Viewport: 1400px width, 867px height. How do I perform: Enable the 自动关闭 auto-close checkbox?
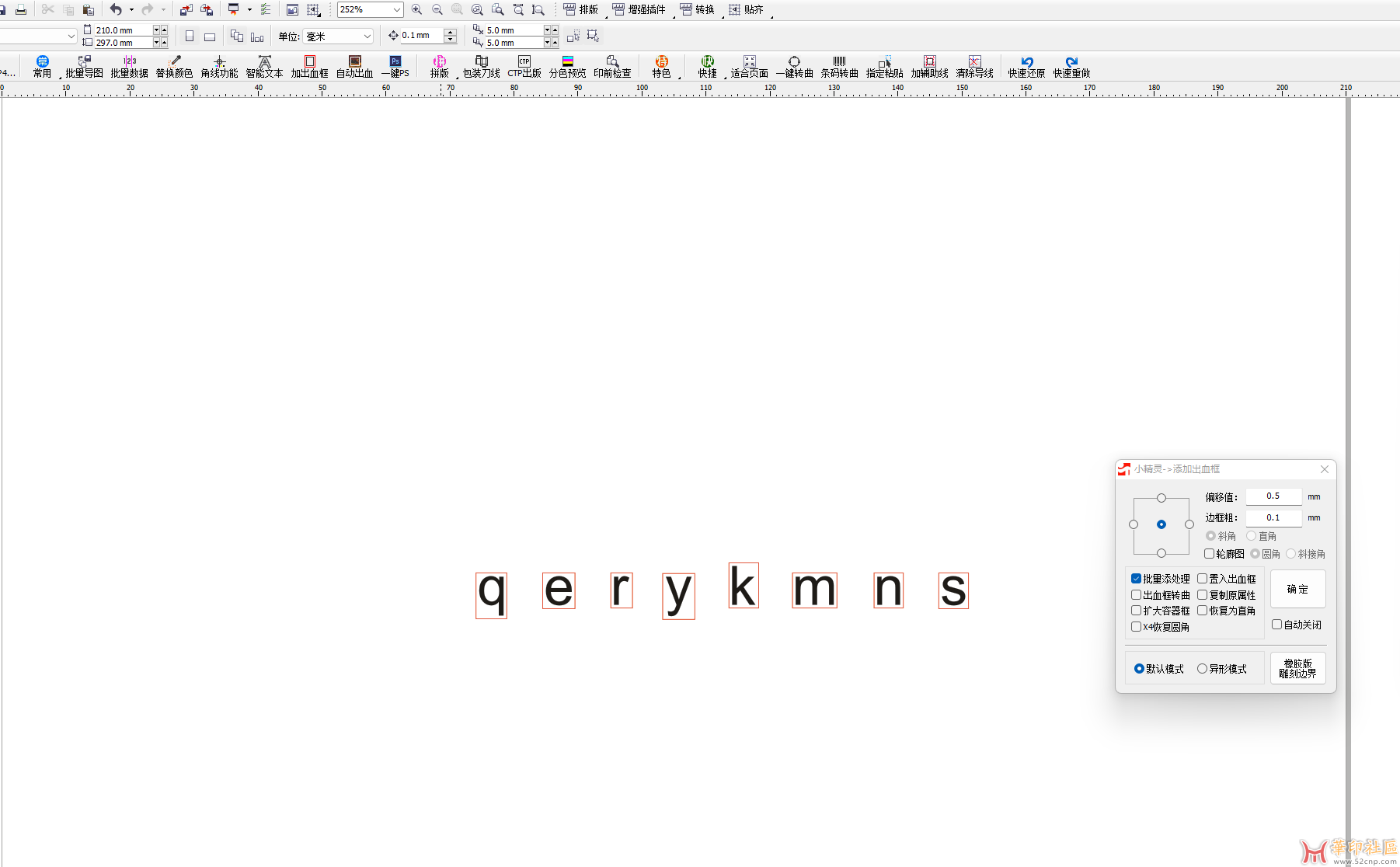[1276, 625]
